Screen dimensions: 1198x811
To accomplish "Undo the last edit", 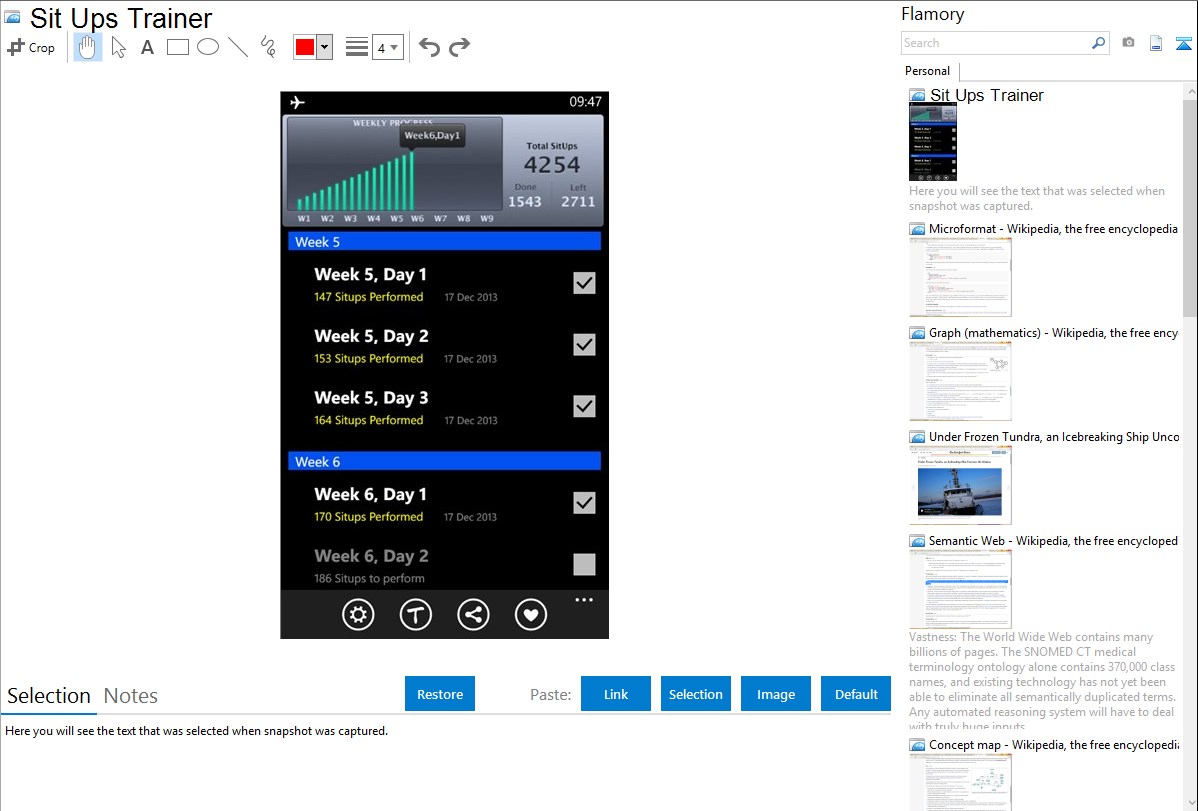I will click(429, 47).
